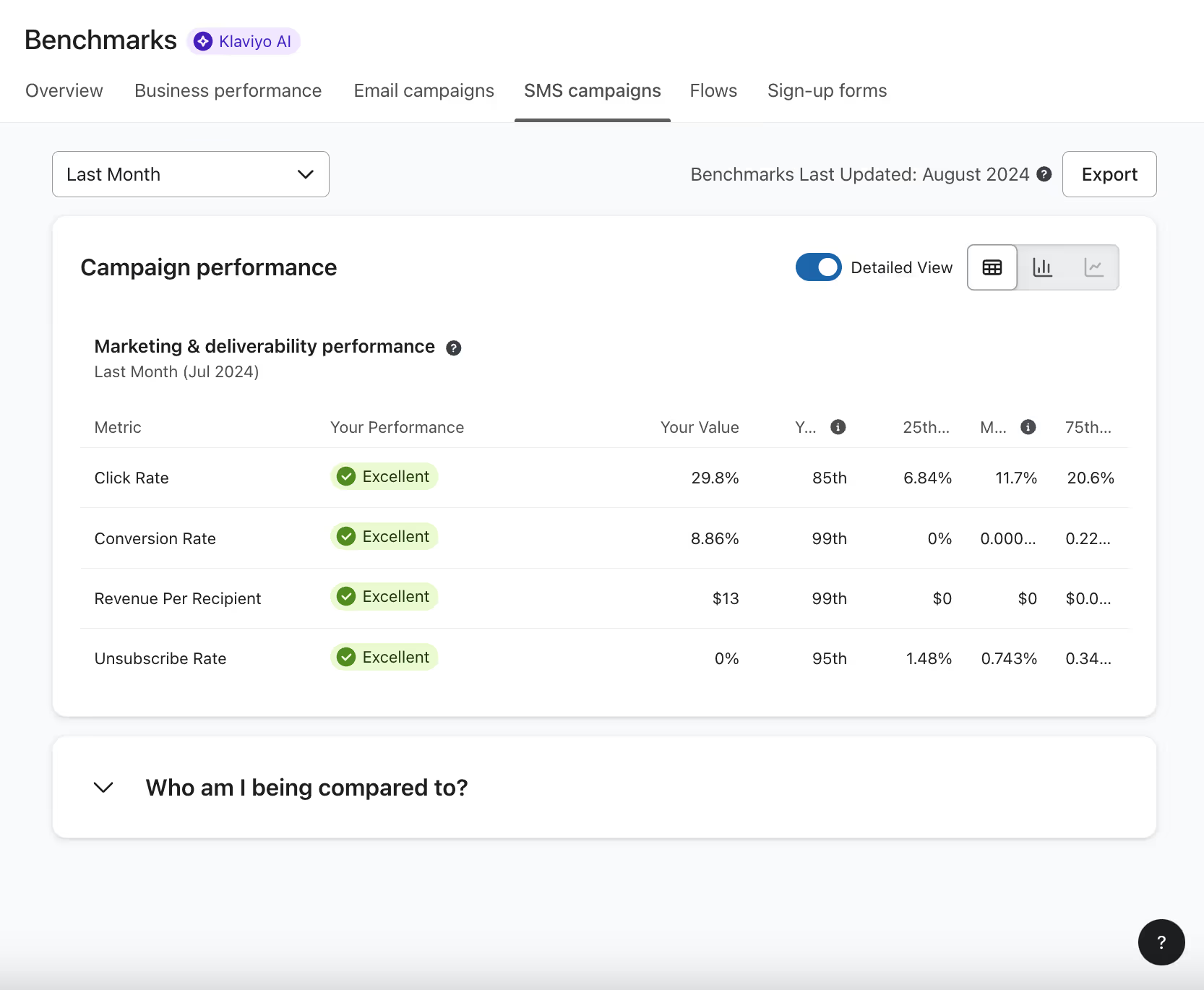Click the Metric column header
The height and width of the screenshot is (990, 1204).
[x=118, y=427]
